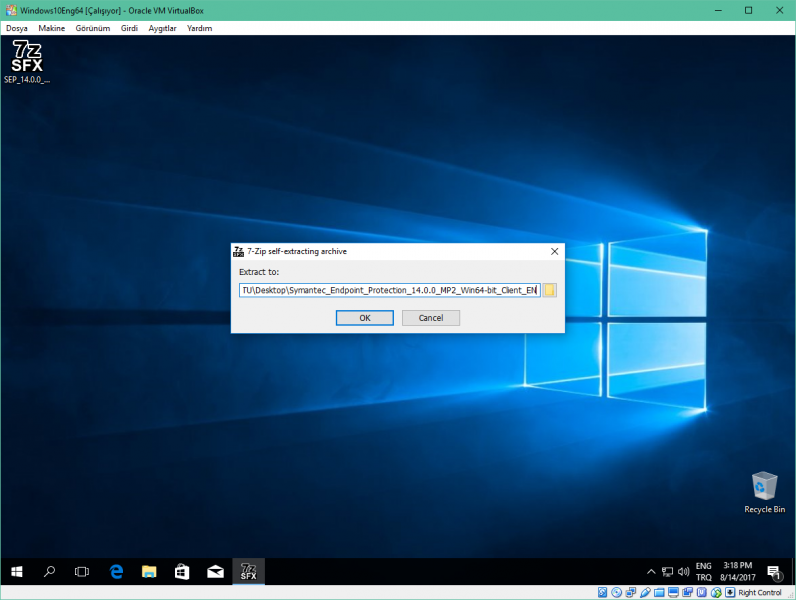Open the Dosya menu in VirtualBox

click(x=17, y=28)
